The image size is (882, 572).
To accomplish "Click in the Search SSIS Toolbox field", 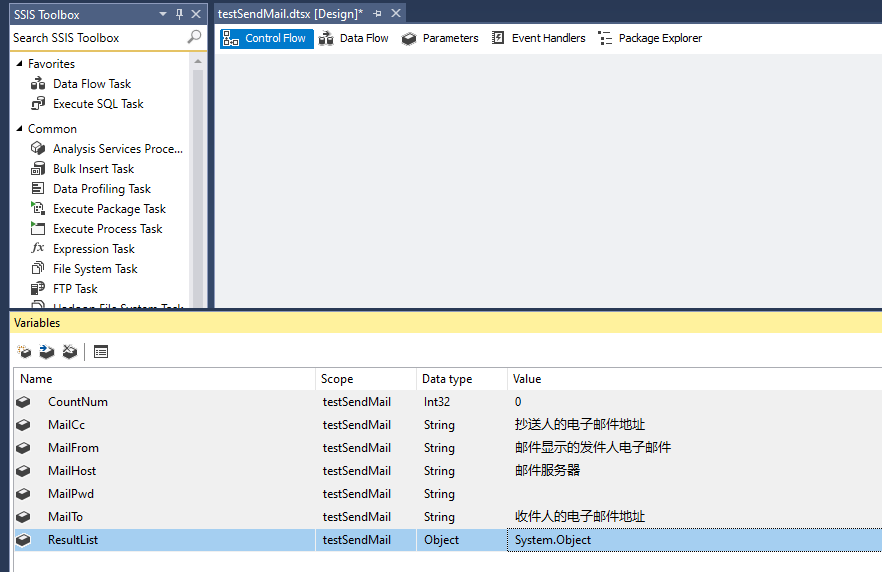I will 98,38.
